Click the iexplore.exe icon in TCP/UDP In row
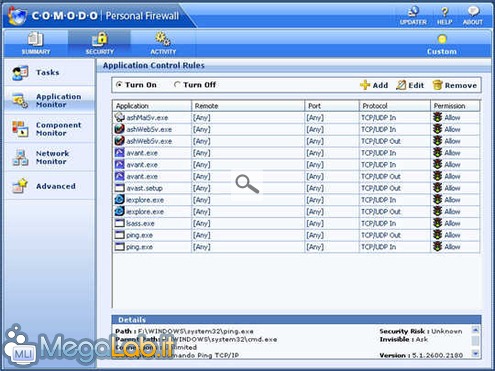This screenshot has height=371, width=495. coord(119,200)
